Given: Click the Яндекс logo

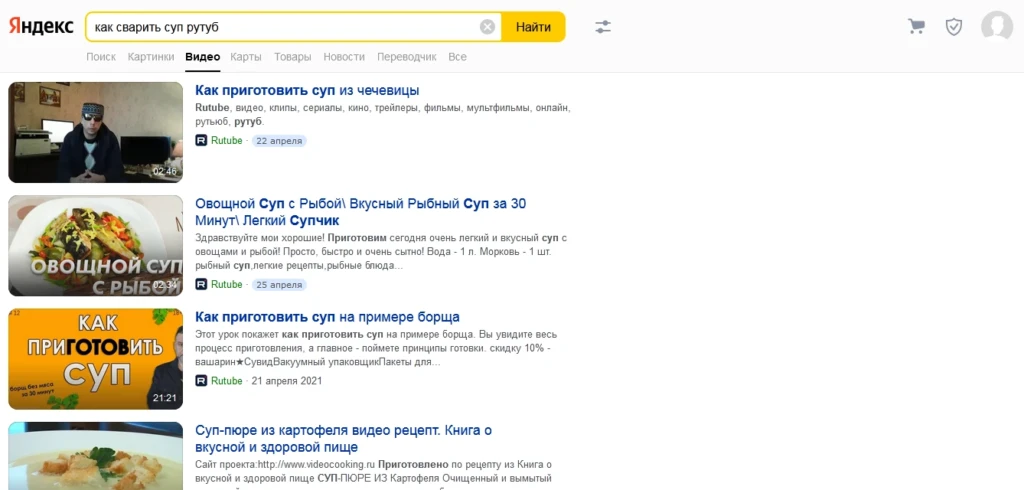Looking at the screenshot, I should coord(40,27).
